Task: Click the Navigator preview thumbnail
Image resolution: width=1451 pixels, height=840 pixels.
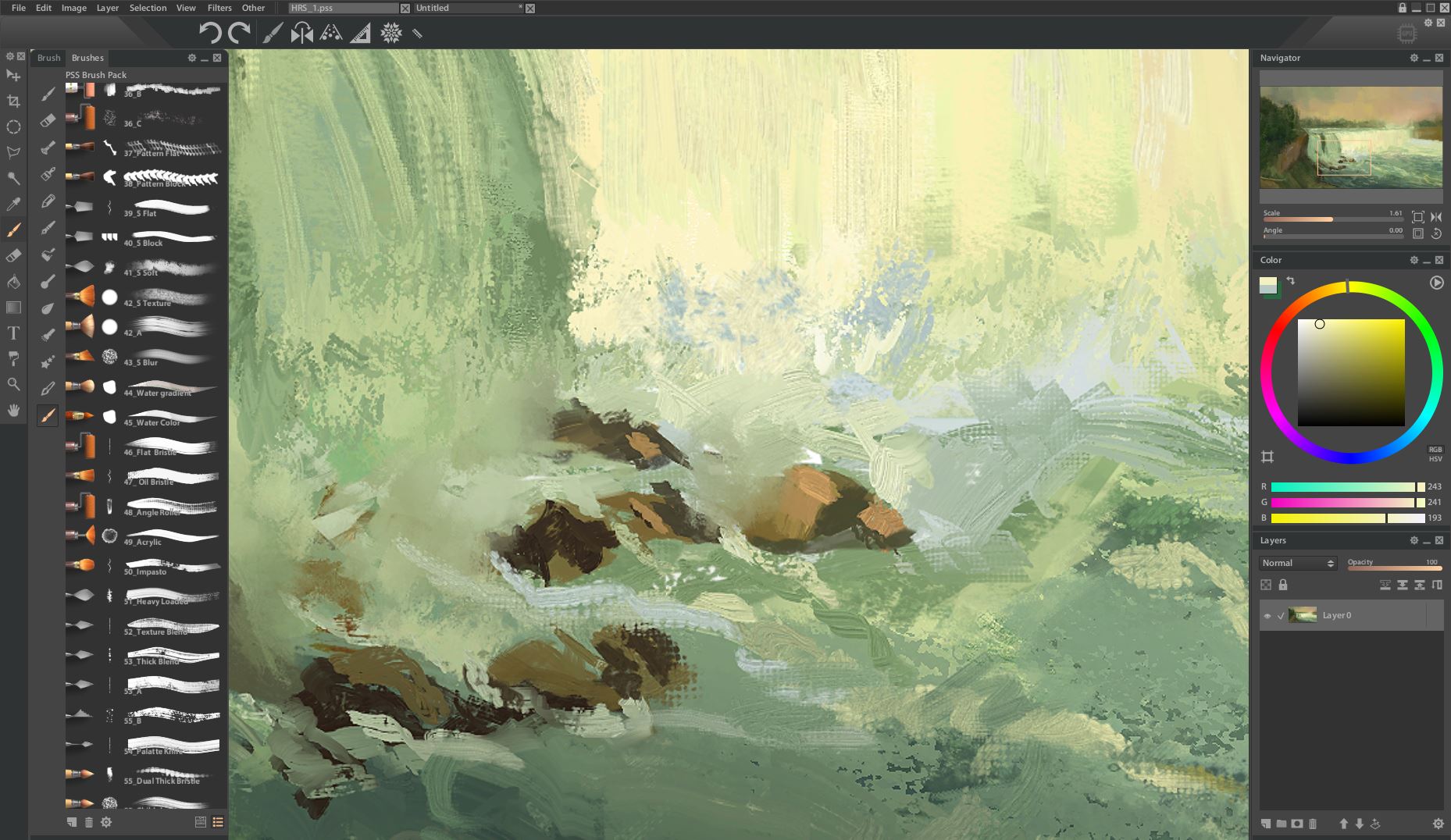Action: pyautogui.click(x=1350, y=137)
